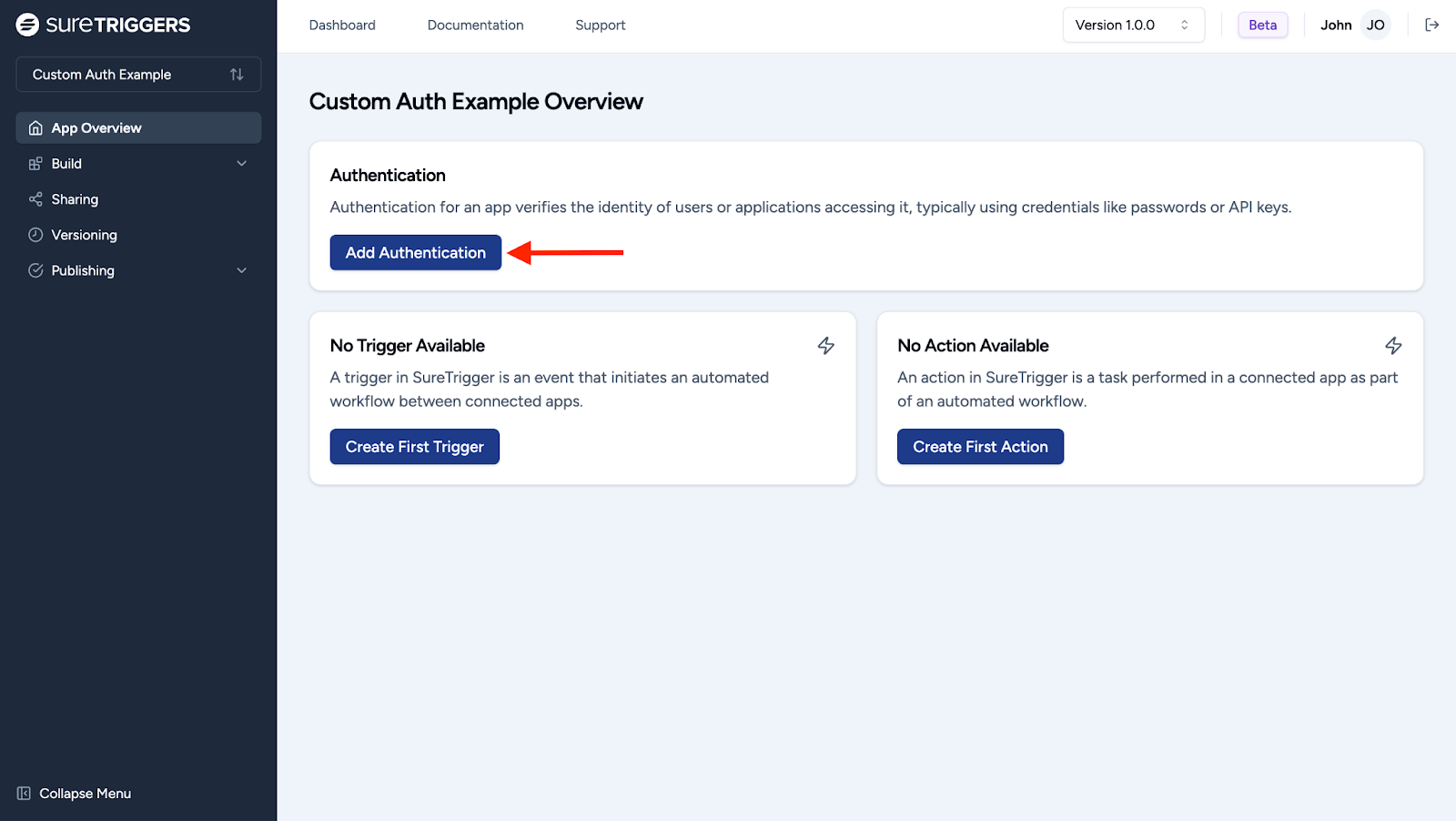1456x821 pixels.
Task: Click the Collapse Menu sidebar icon
Action: [x=25, y=794]
